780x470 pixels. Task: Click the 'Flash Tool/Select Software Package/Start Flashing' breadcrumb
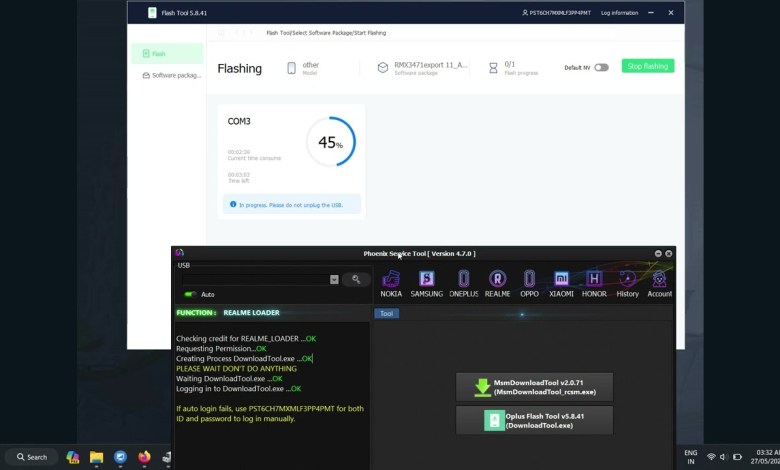326,33
